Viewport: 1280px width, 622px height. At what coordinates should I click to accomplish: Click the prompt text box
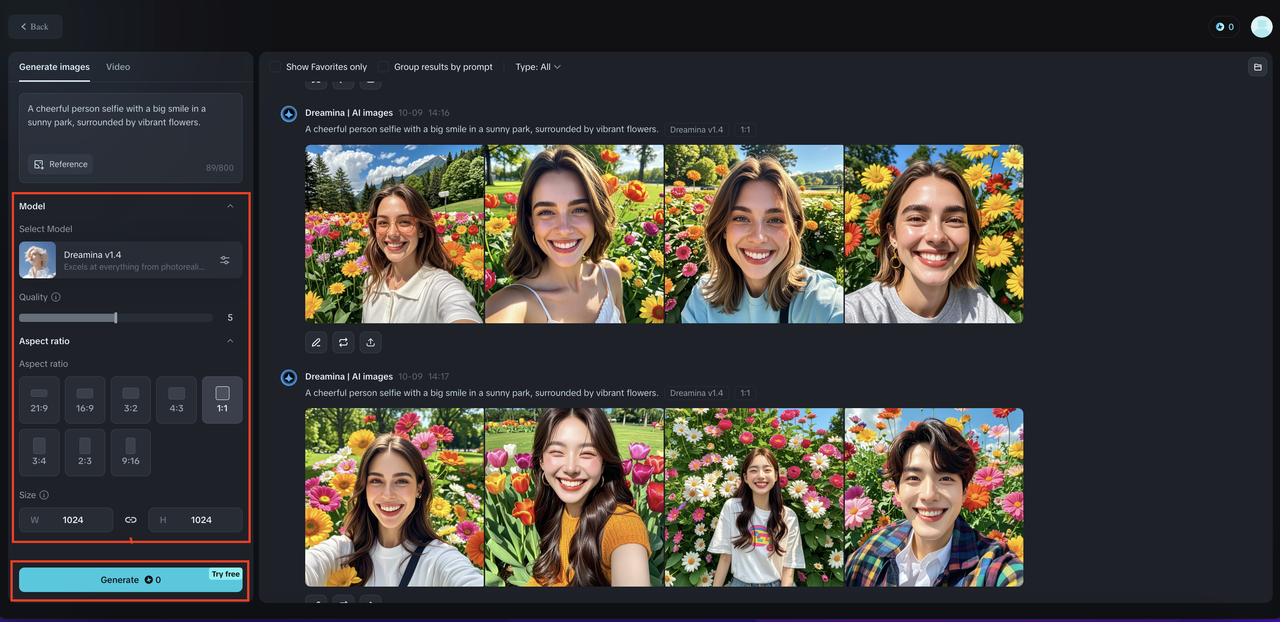(131, 138)
